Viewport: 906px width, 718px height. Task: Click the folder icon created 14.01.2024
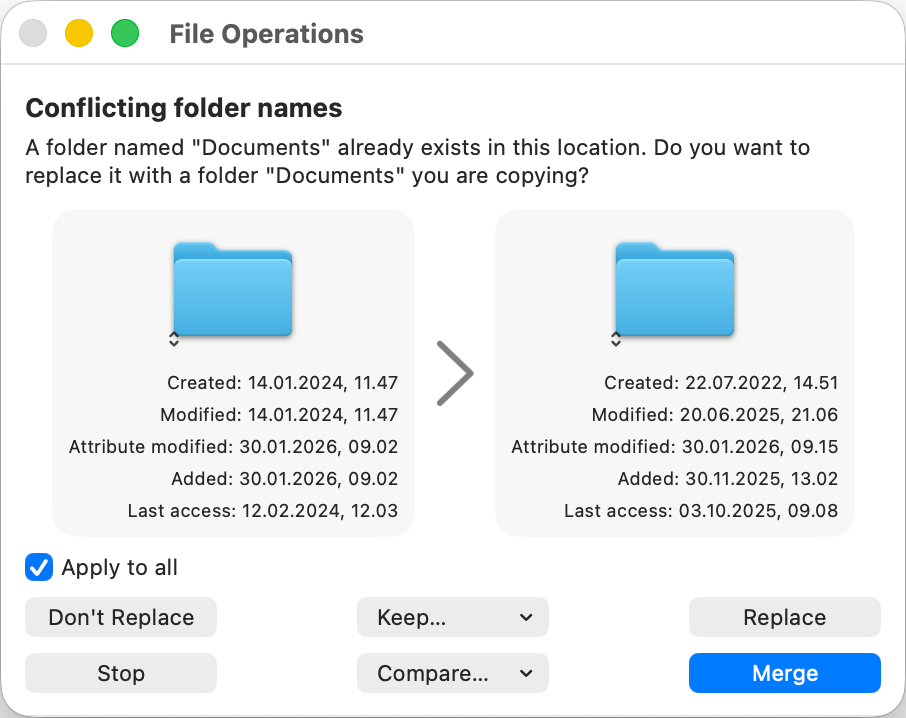point(232,289)
